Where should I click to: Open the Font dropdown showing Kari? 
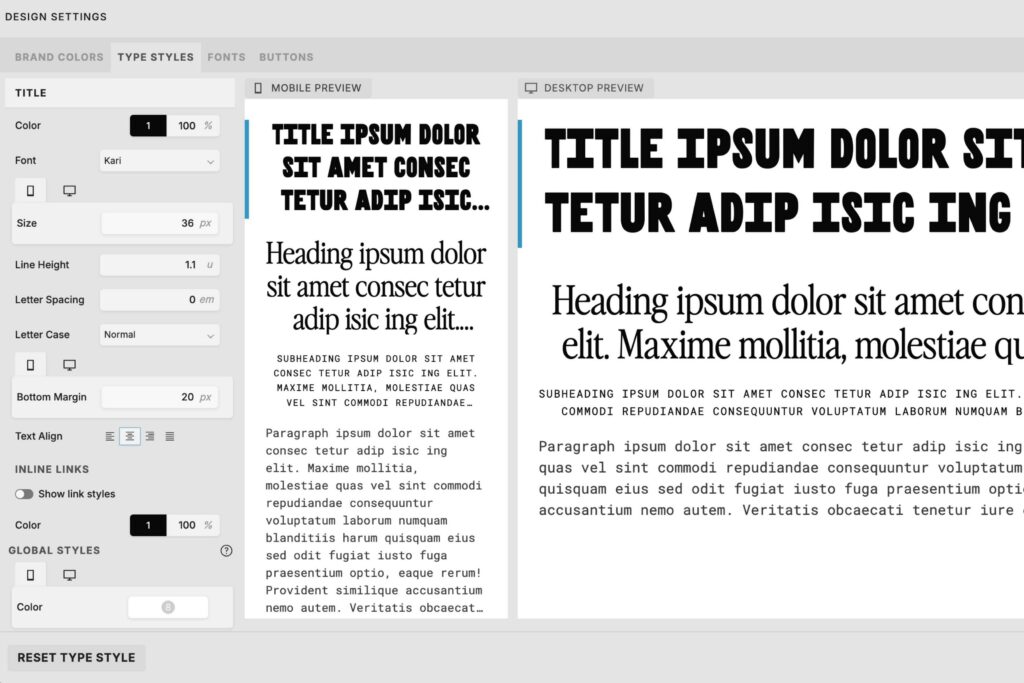pyautogui.click(x=159, y=160)
